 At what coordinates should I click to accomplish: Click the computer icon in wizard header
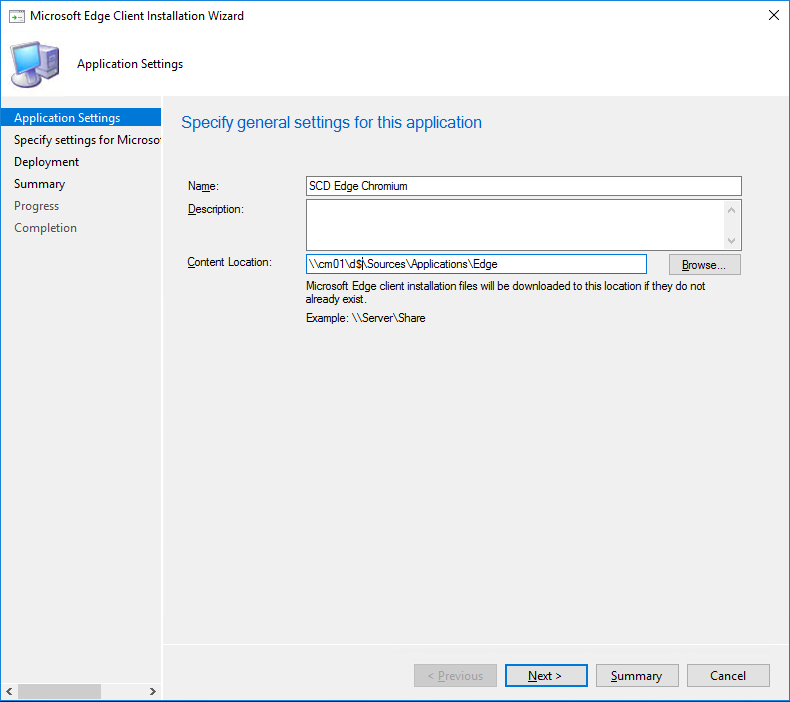[x=35, y=64]
